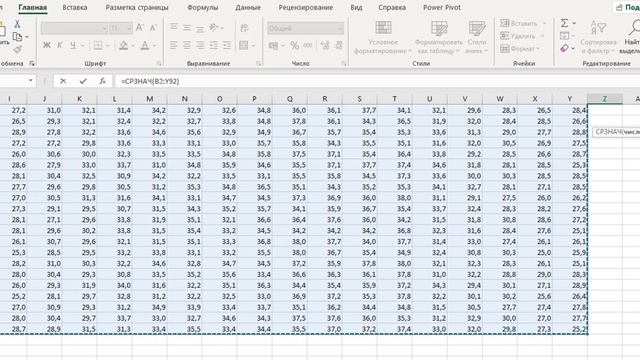640x360 pixels.
Task: Open Шрифт dialog launcher
Action: pos(159,63)
